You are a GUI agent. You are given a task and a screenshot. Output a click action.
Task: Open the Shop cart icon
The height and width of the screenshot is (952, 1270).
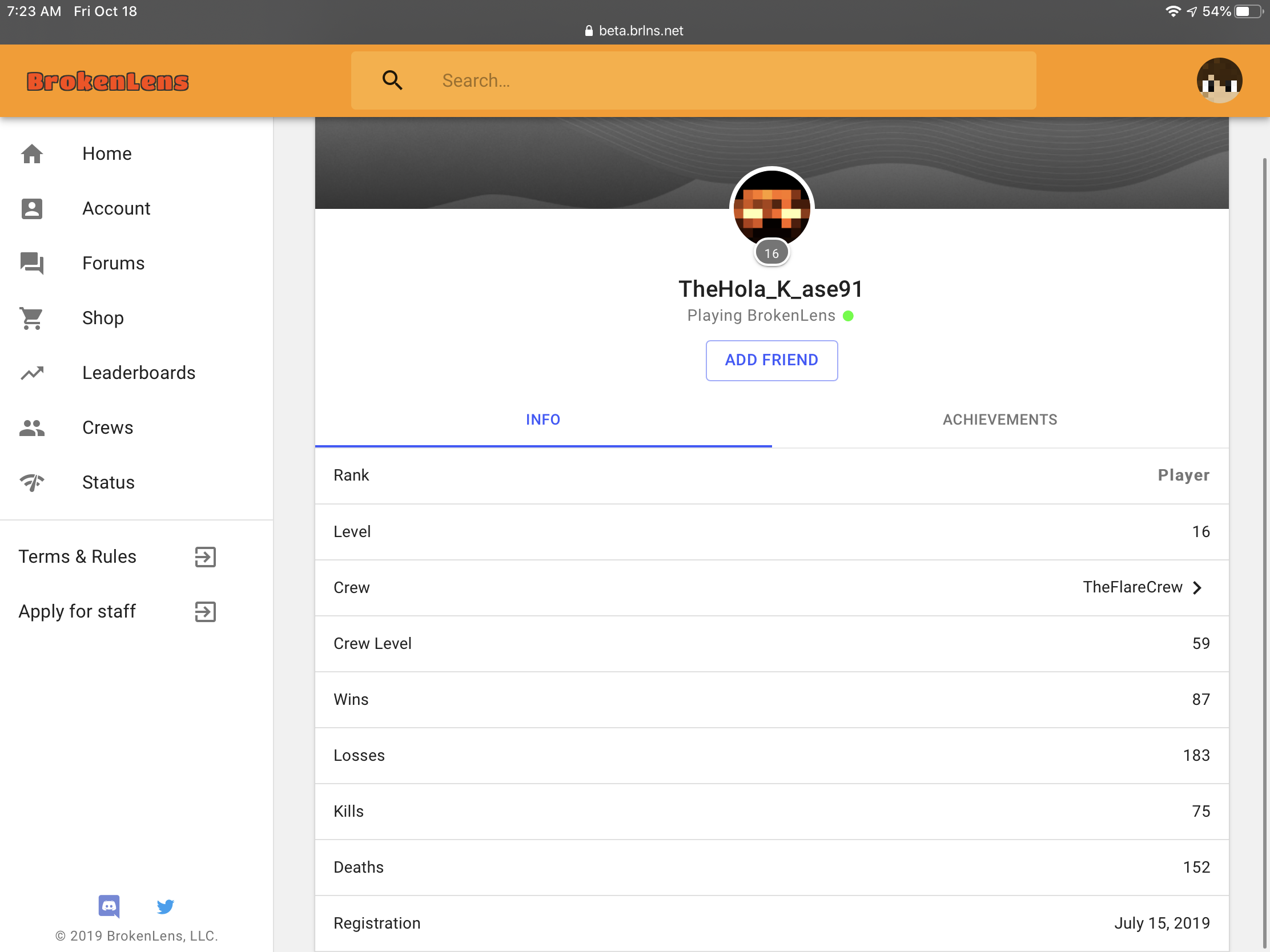point(32,318)
